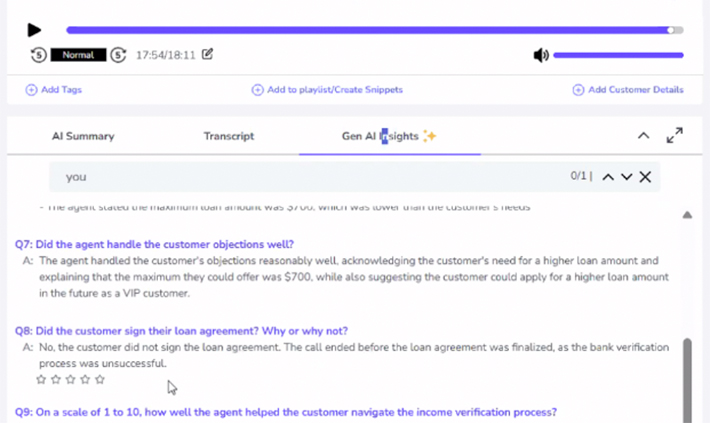This screenshot has height=423, width=710.
Task: Seek on the audio progress bar
Action: click(370, 30)
